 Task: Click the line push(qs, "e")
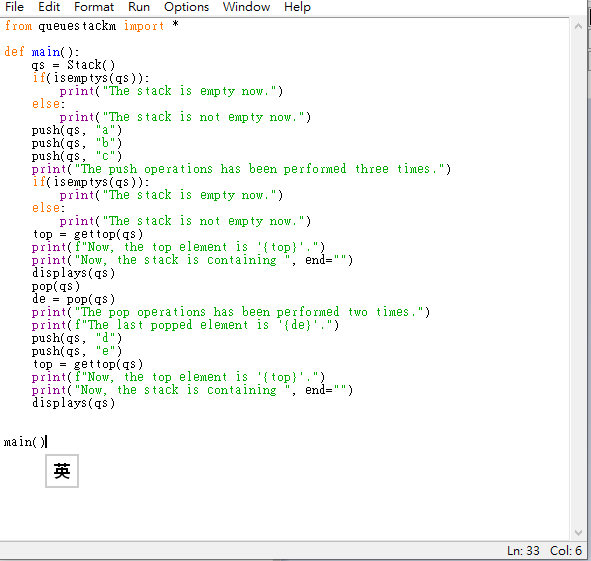tap(77, 351)
